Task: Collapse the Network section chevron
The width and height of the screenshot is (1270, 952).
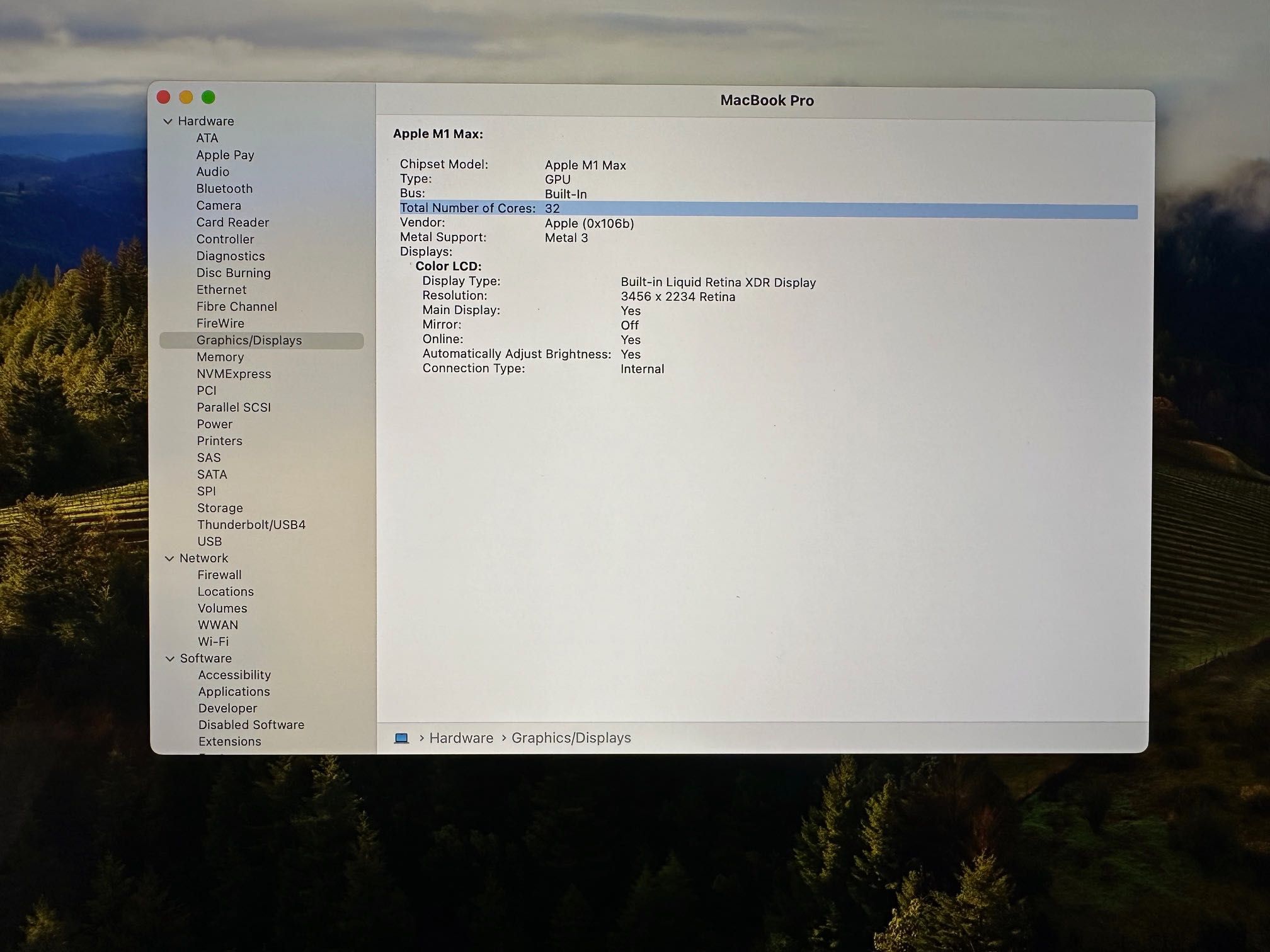Action: pos(169,558)
